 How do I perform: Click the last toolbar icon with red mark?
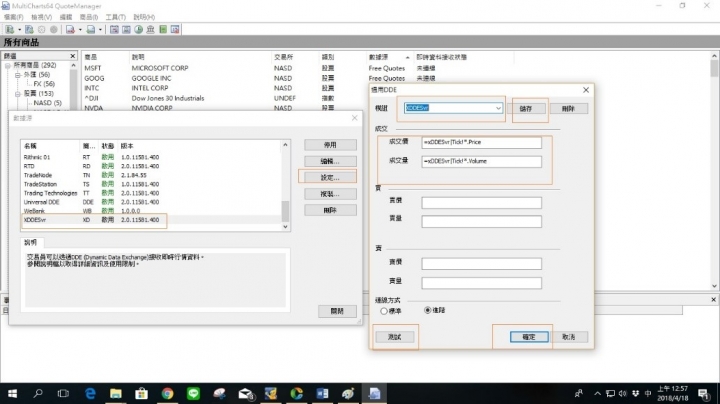(175, 29)
